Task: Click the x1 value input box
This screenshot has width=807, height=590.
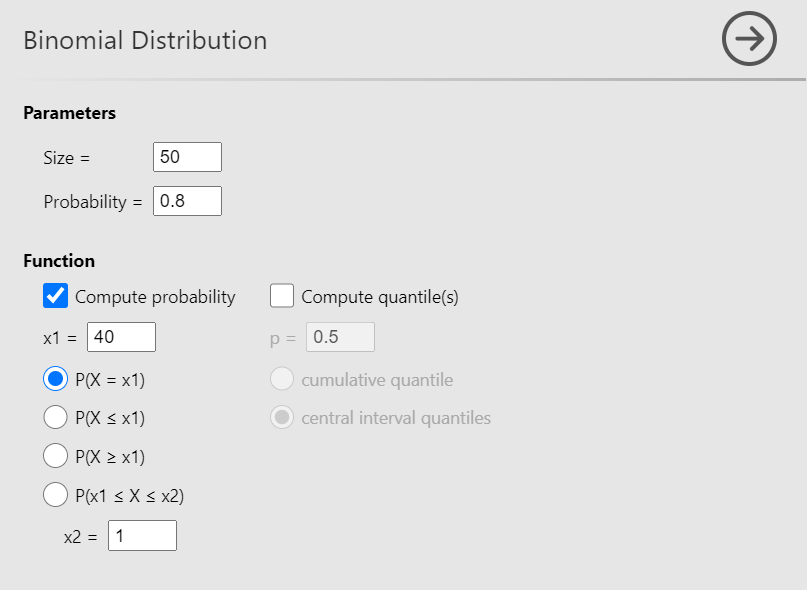Action: pyautogui.click(x=121, y=337)
